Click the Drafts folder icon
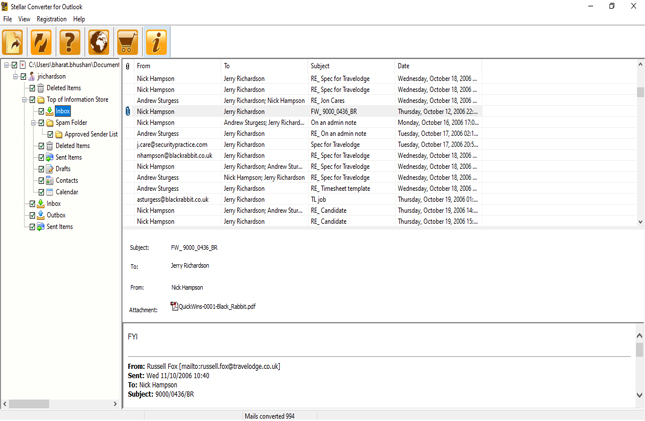 pyautogui.click(x=50, y=169)
